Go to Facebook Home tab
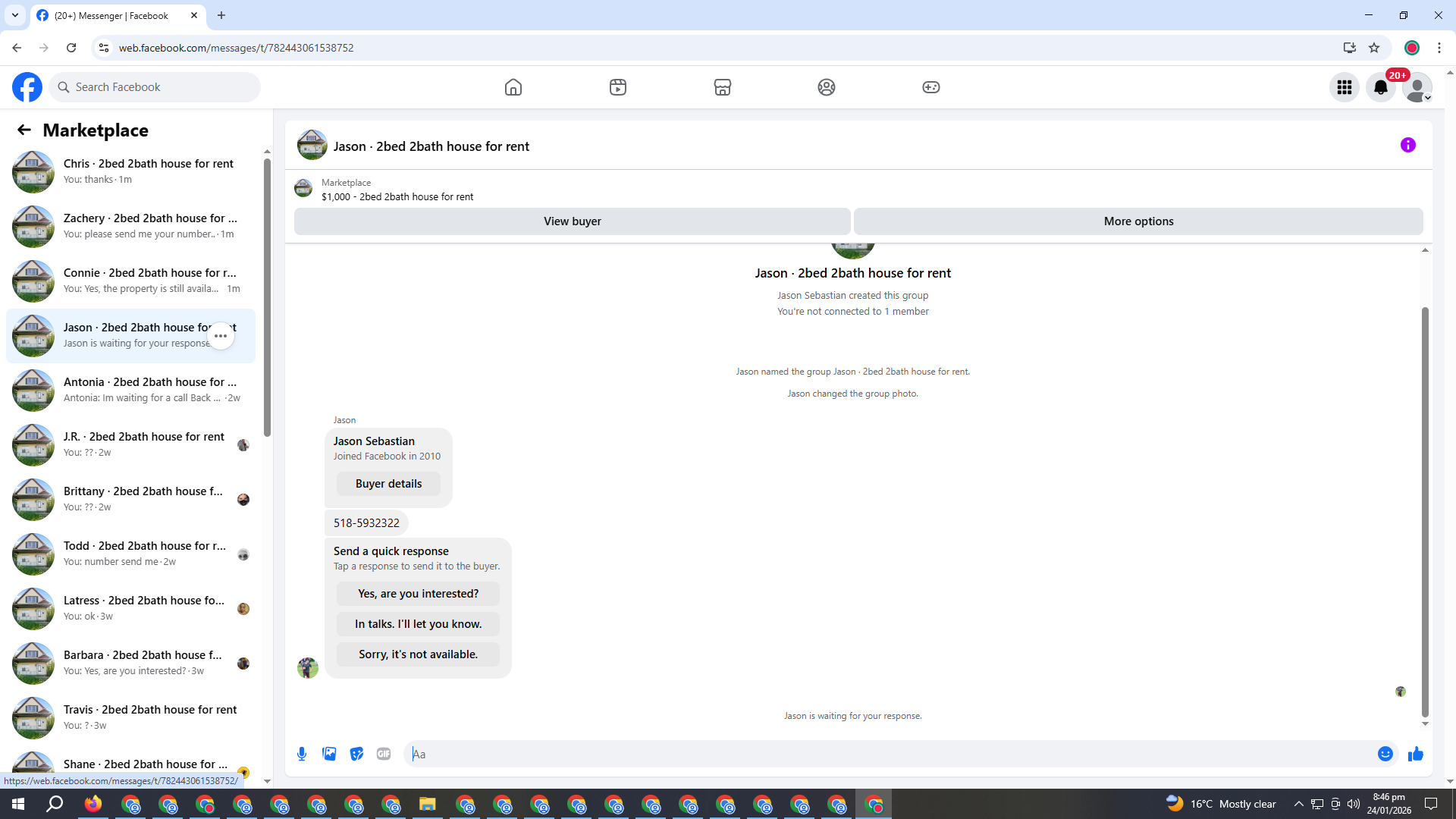 pyautogui.click(x=513, y=87)
